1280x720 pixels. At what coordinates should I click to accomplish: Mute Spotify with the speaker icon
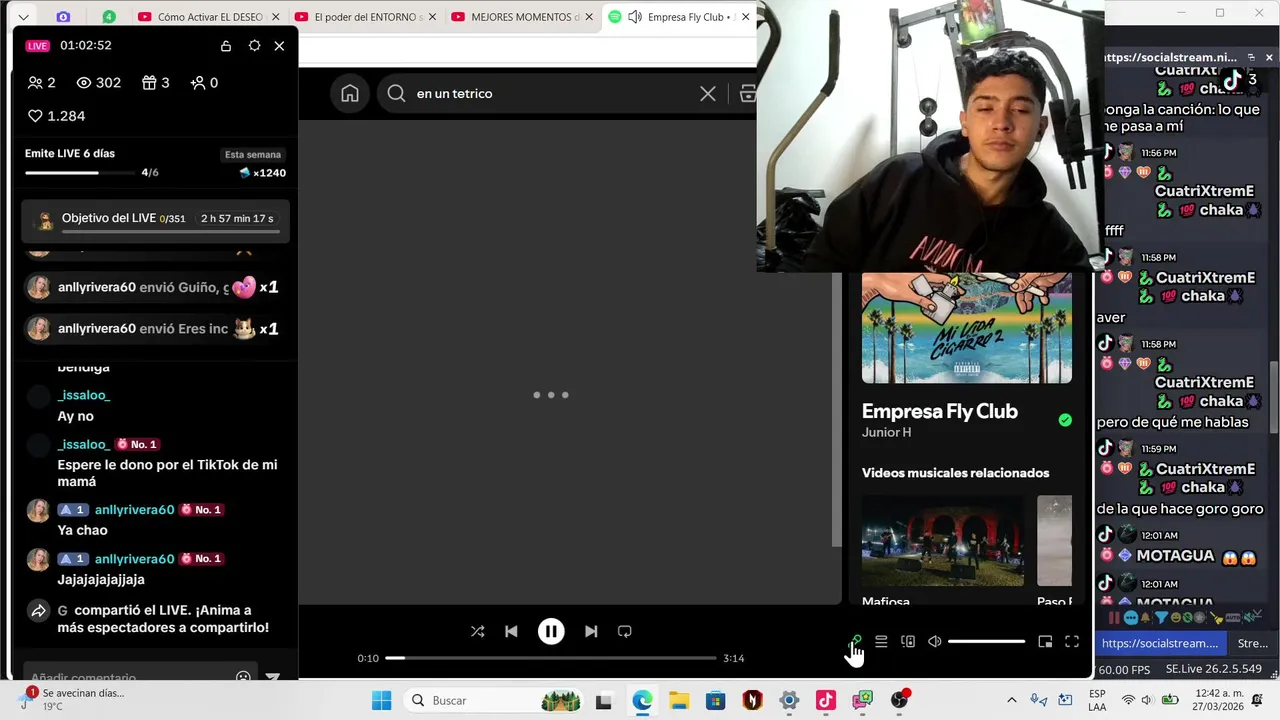[935, 642]
